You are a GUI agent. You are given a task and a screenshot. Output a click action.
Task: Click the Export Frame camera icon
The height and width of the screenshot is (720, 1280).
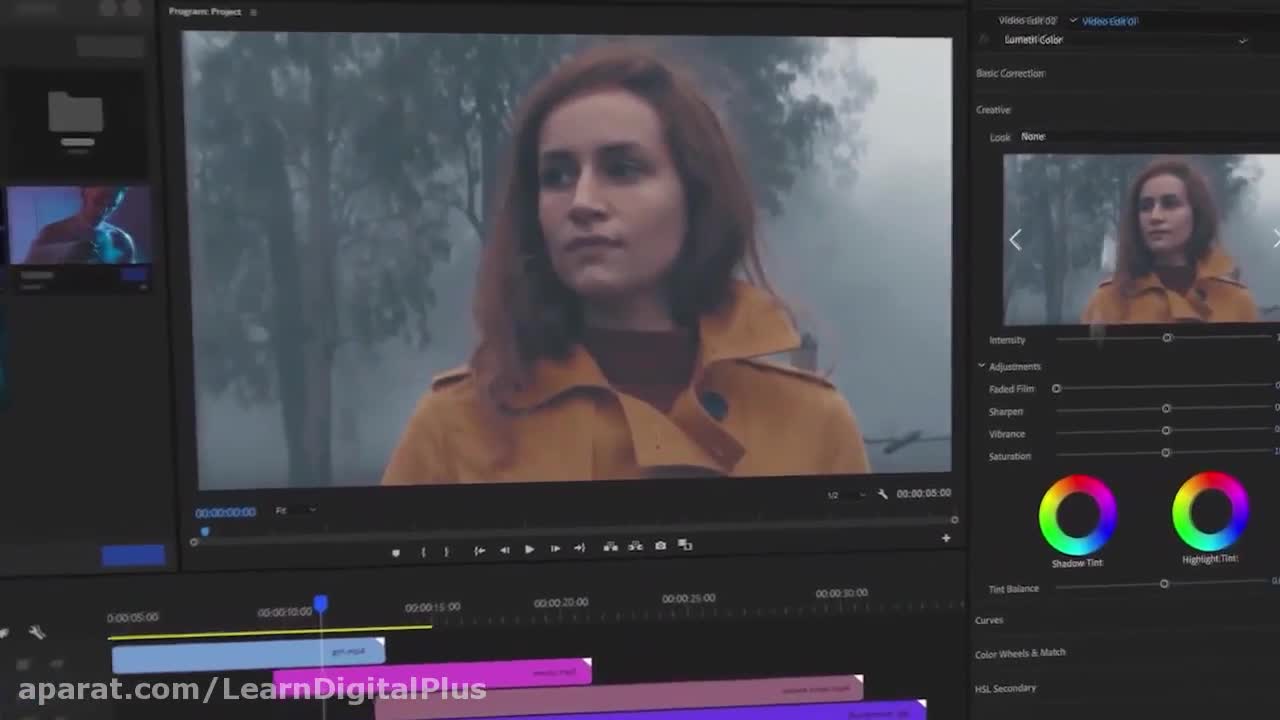pos(660,546)
